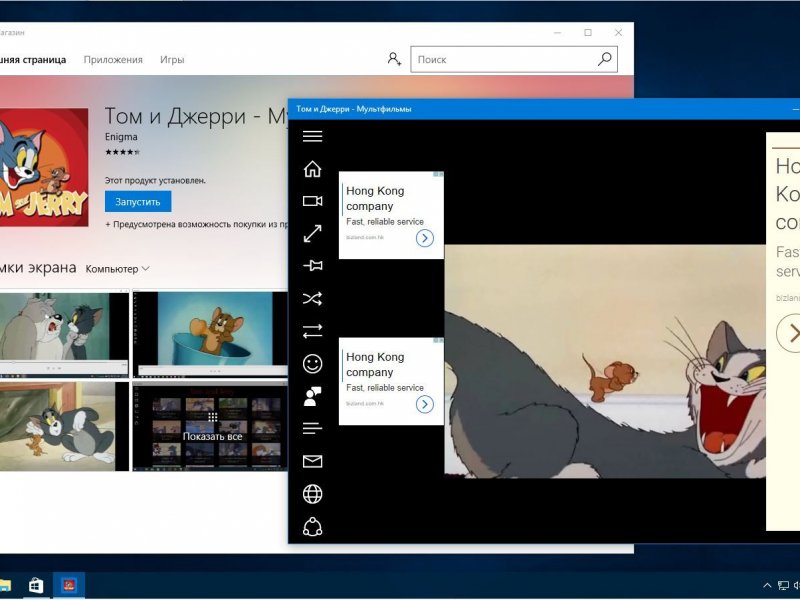Open the hamburger menu in the cartoon app
The width and height of the screenshot is (800, 600).
tap(312, 136)
